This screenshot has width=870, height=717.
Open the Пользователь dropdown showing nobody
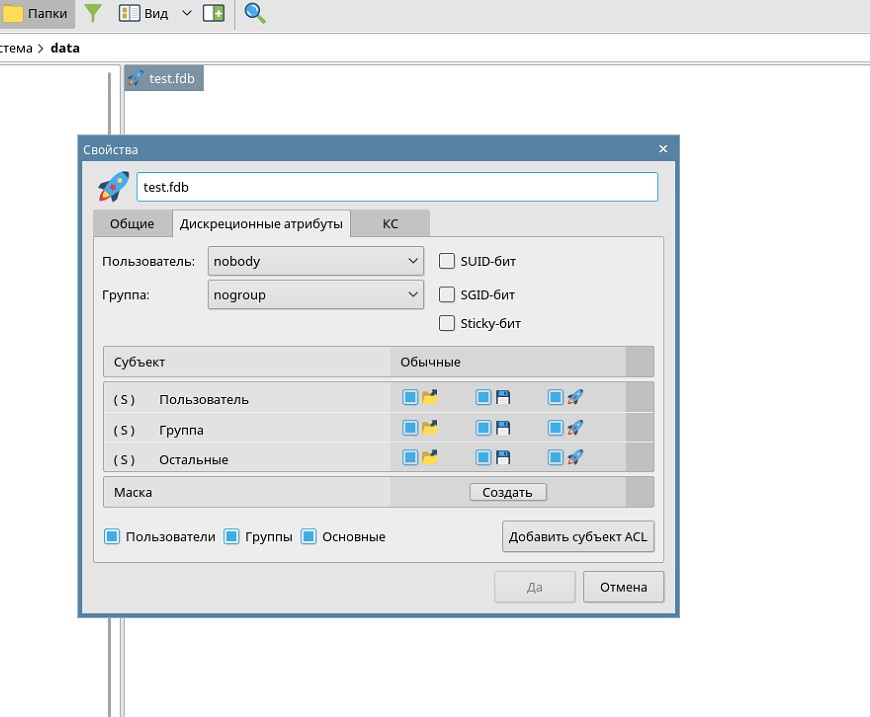tap(316, 261)
